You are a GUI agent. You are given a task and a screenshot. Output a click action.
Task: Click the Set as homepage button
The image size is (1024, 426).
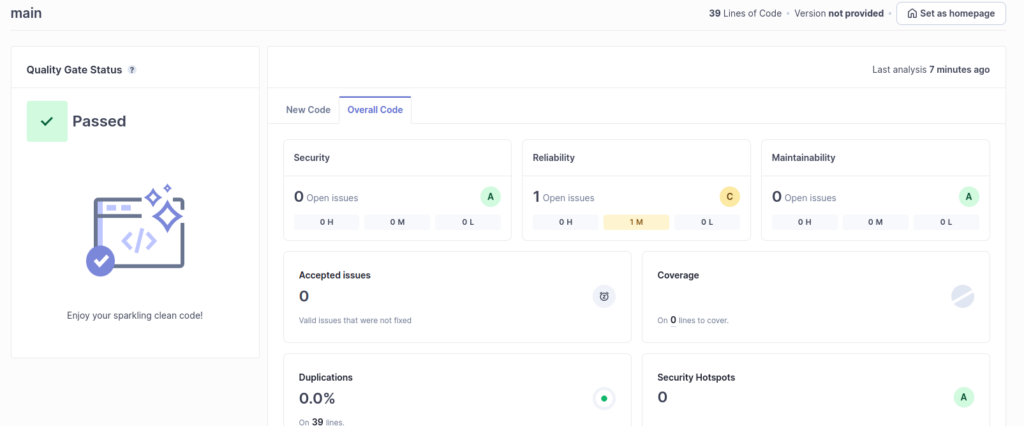[950, 13]
